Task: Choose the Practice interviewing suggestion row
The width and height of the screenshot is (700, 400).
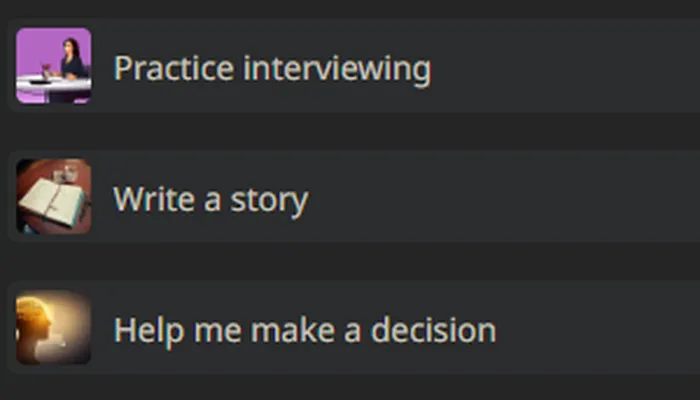Action: coord(400,67)
